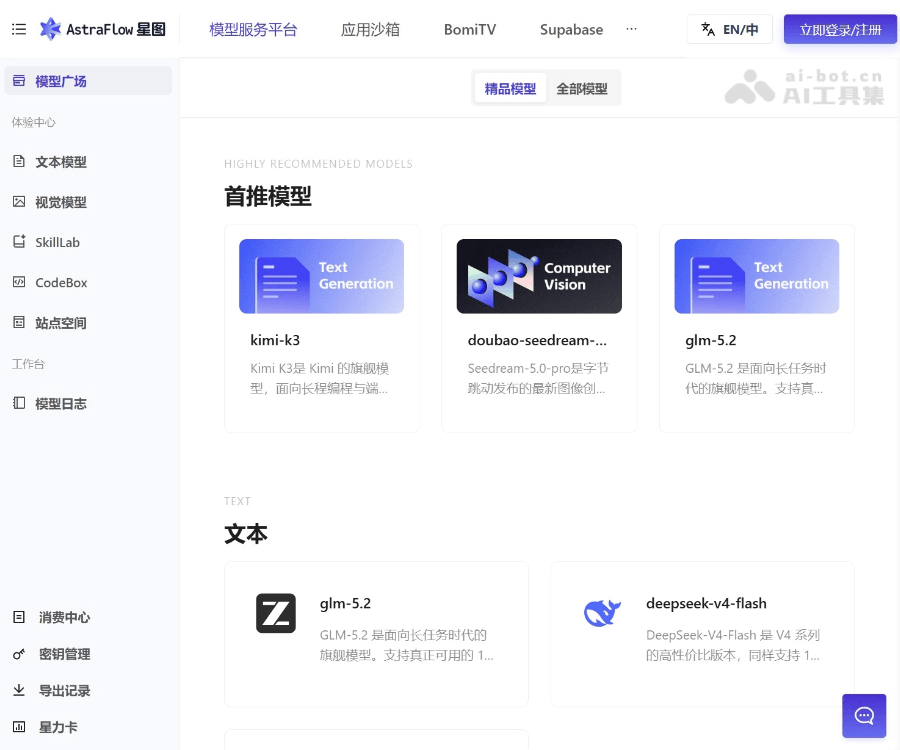The image size is (900, 750).
Task: Click the AstraFlow 星图 brand text
Action: (x=116, y=29)
